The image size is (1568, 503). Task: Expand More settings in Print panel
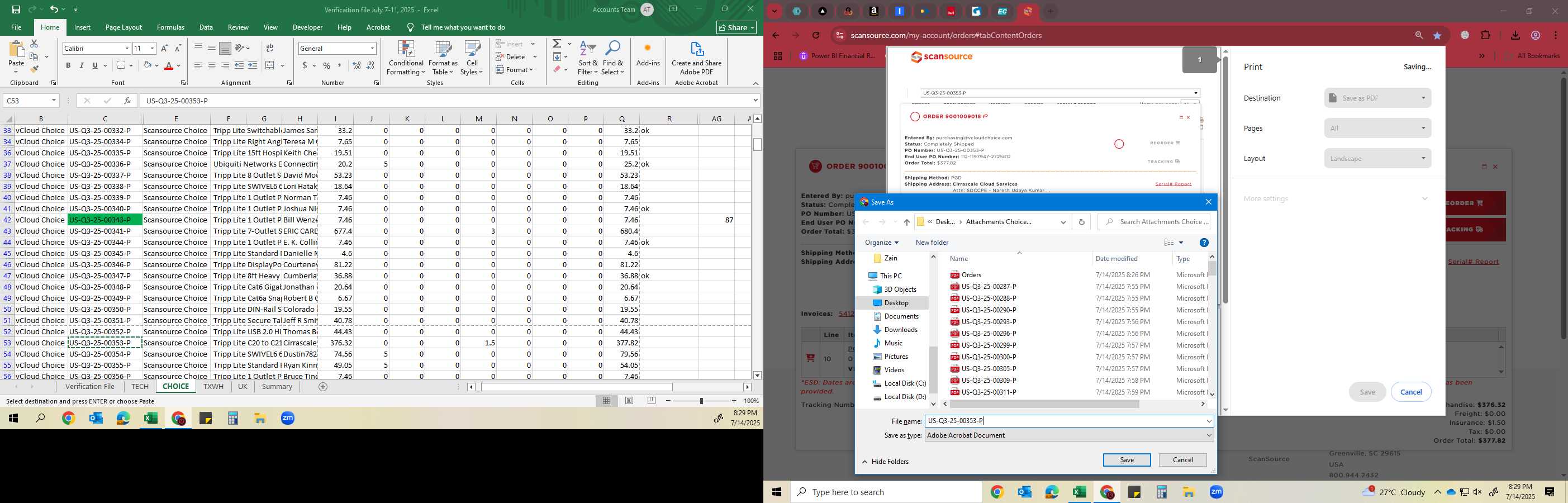(x=1336, y=198)
